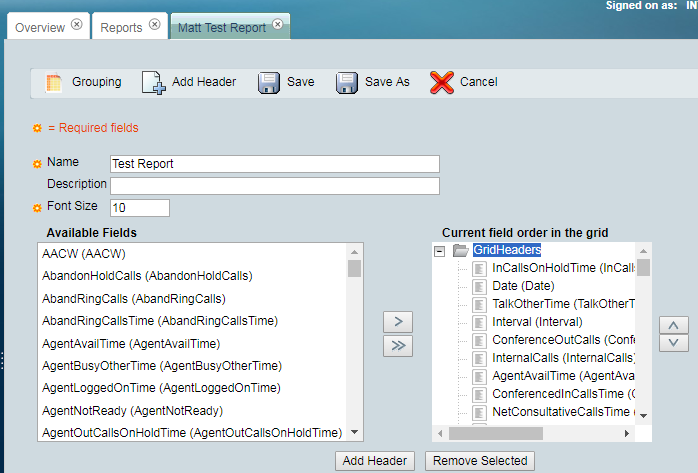Move selected field down in order
The image size is (698, 473).
[674, 343]
